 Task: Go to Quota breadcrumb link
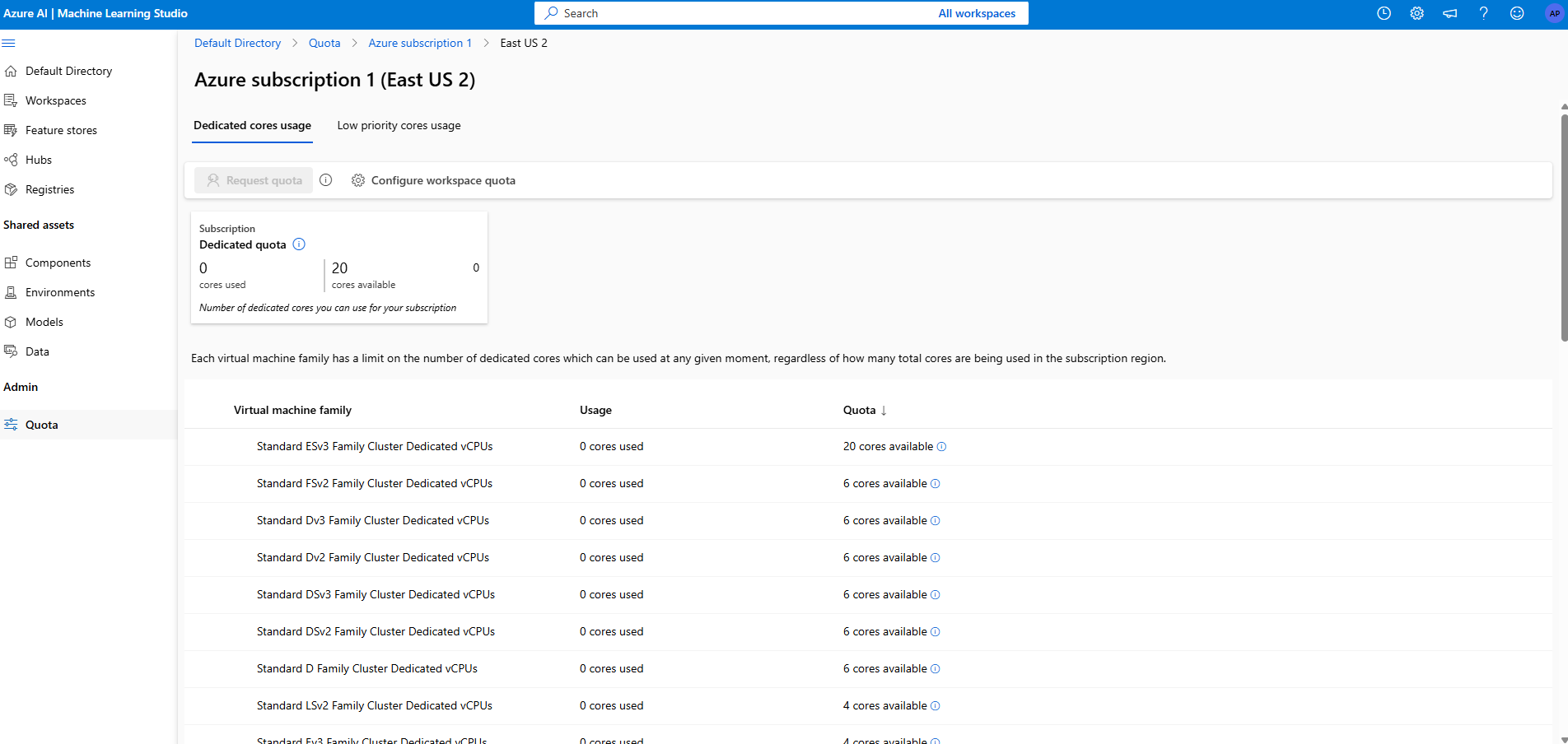(x=324, y=43)
